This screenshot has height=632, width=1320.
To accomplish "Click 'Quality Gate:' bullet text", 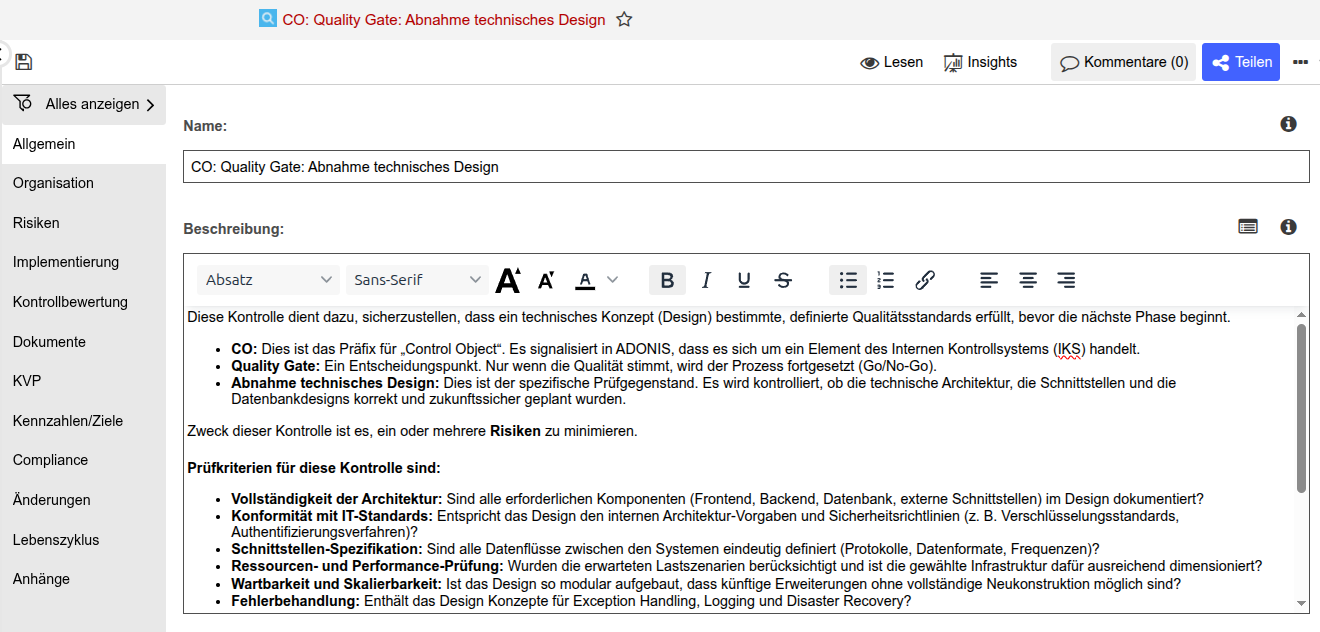I will point(275,366).
